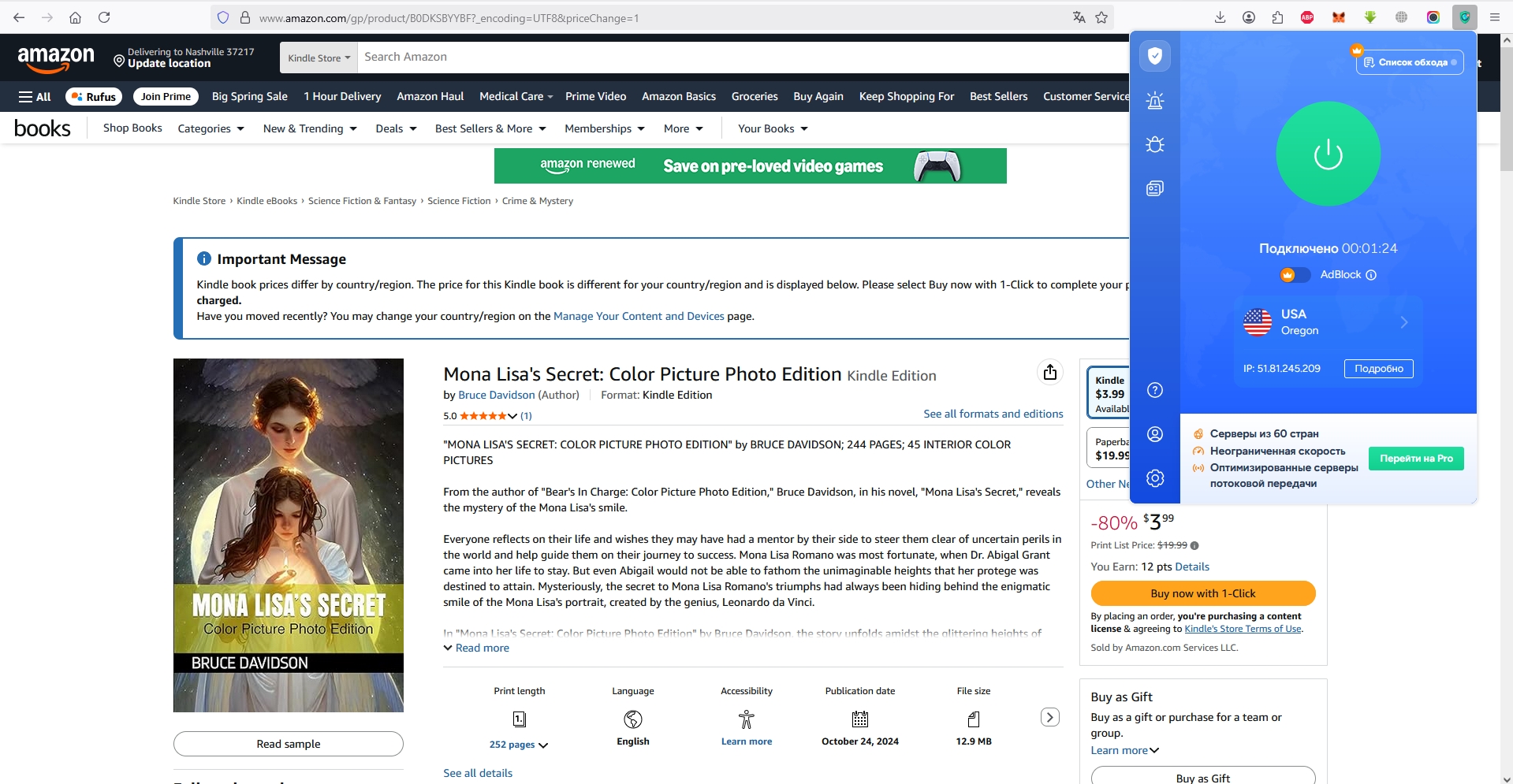Reload the current page

[x=104, y=17]
